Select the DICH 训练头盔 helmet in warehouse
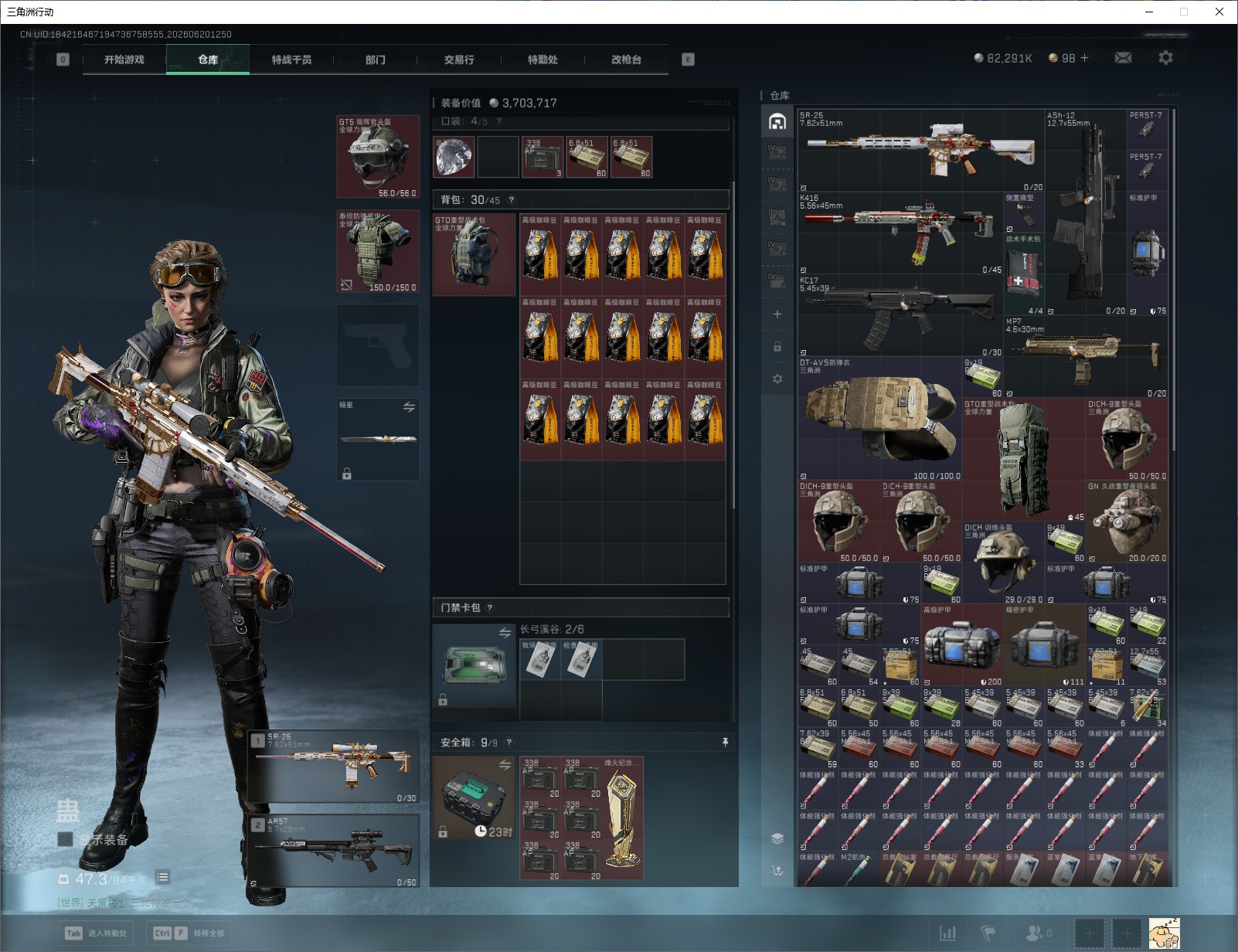1238x952 pixels. click(1003, 563)
